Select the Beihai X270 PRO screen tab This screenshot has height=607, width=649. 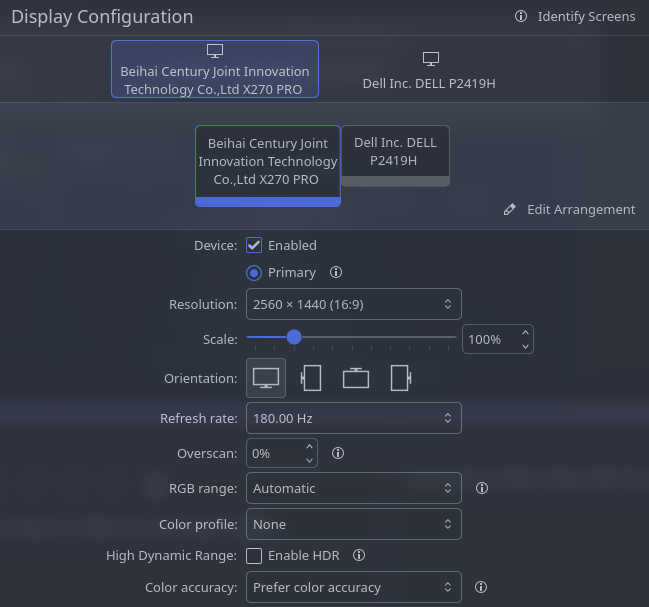click(x=215, y=70)
